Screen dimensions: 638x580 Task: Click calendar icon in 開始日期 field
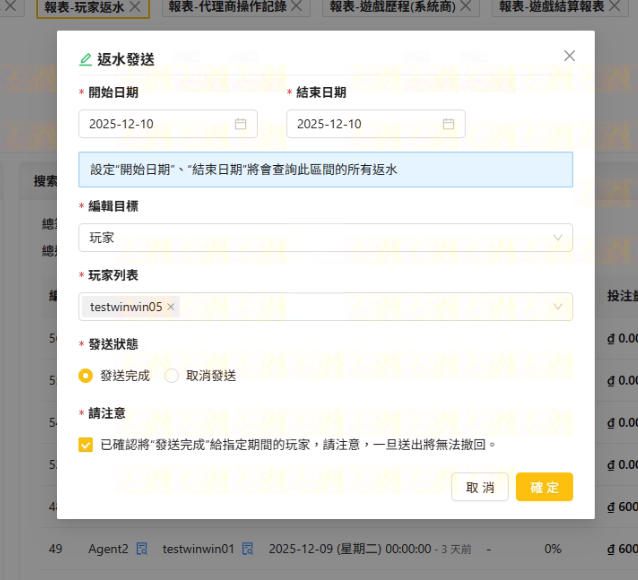[x=240, y=124]
